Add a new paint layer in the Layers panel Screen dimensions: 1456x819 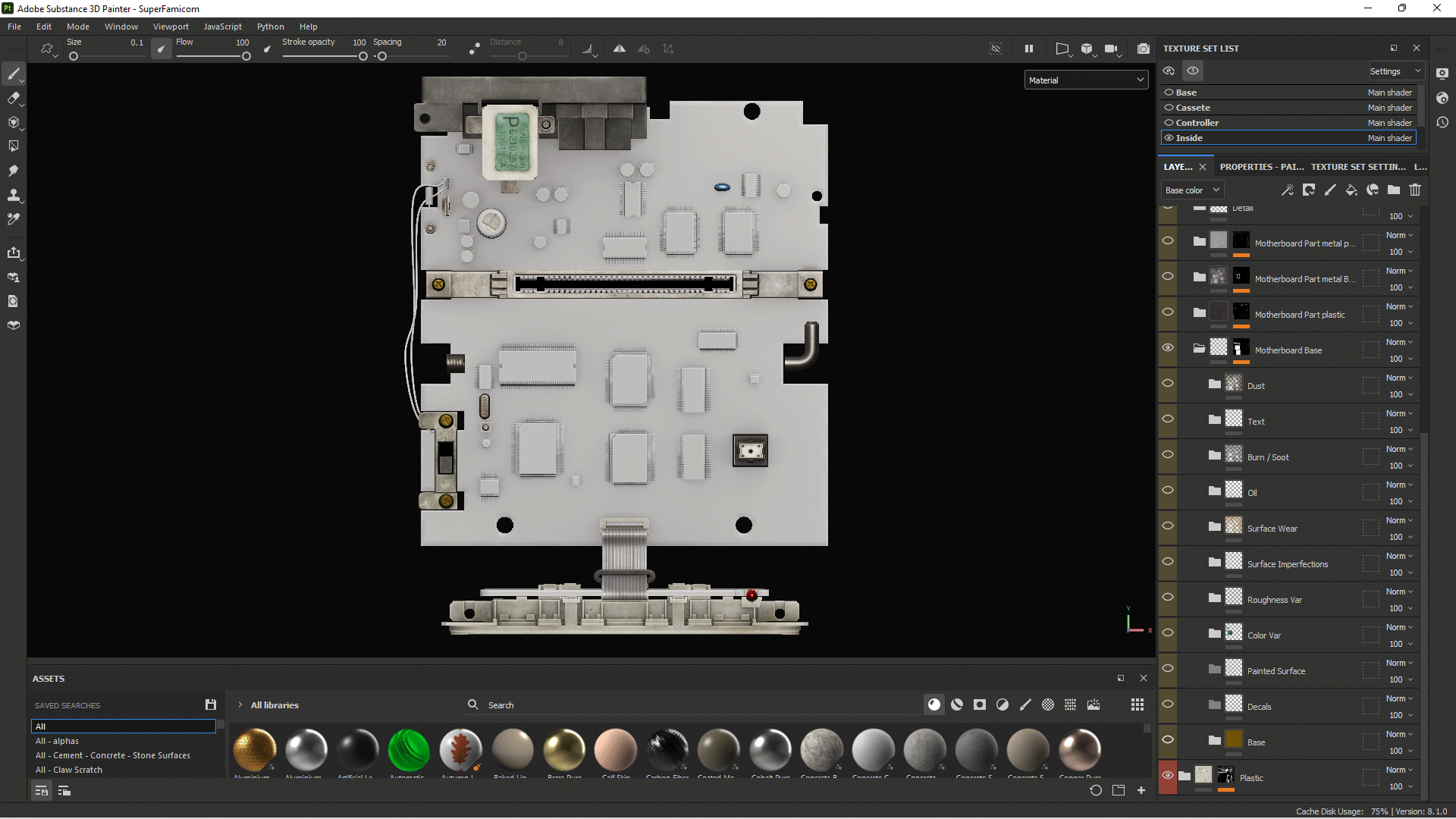coord(1330,190)
